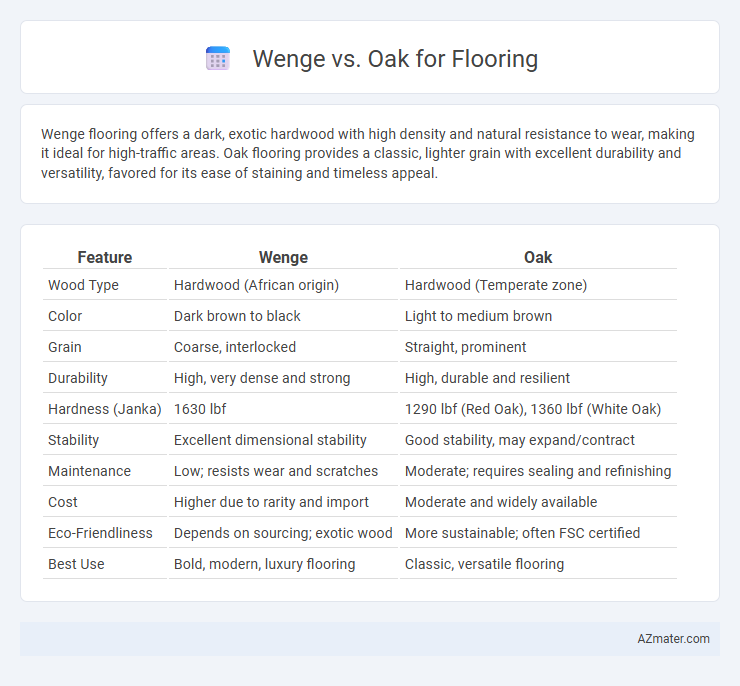740x686 pixels.
Task: Click 'Moderate and widely available' cell
Action: point(501,502)
